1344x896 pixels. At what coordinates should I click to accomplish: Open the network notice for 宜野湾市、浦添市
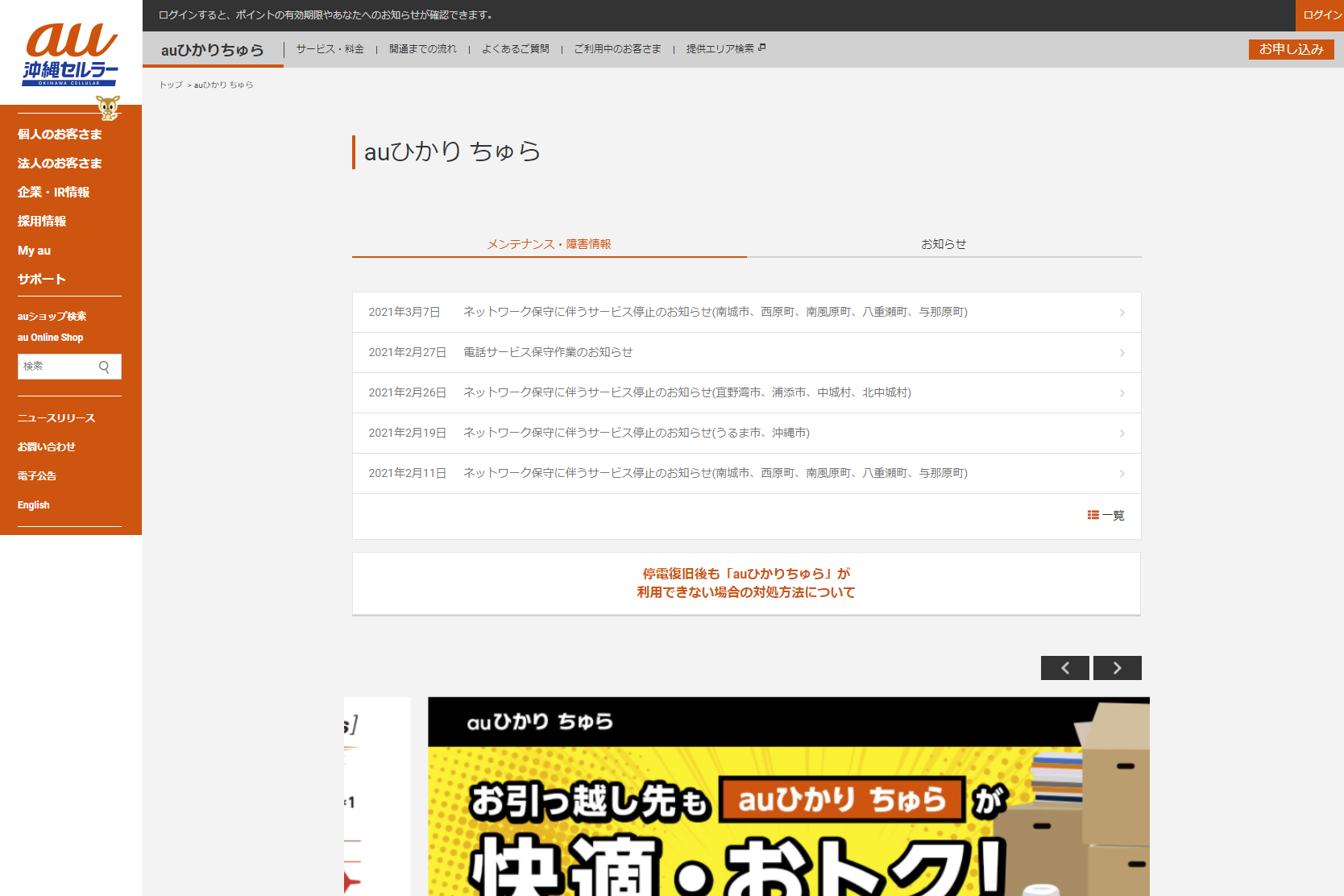(687, 392)
